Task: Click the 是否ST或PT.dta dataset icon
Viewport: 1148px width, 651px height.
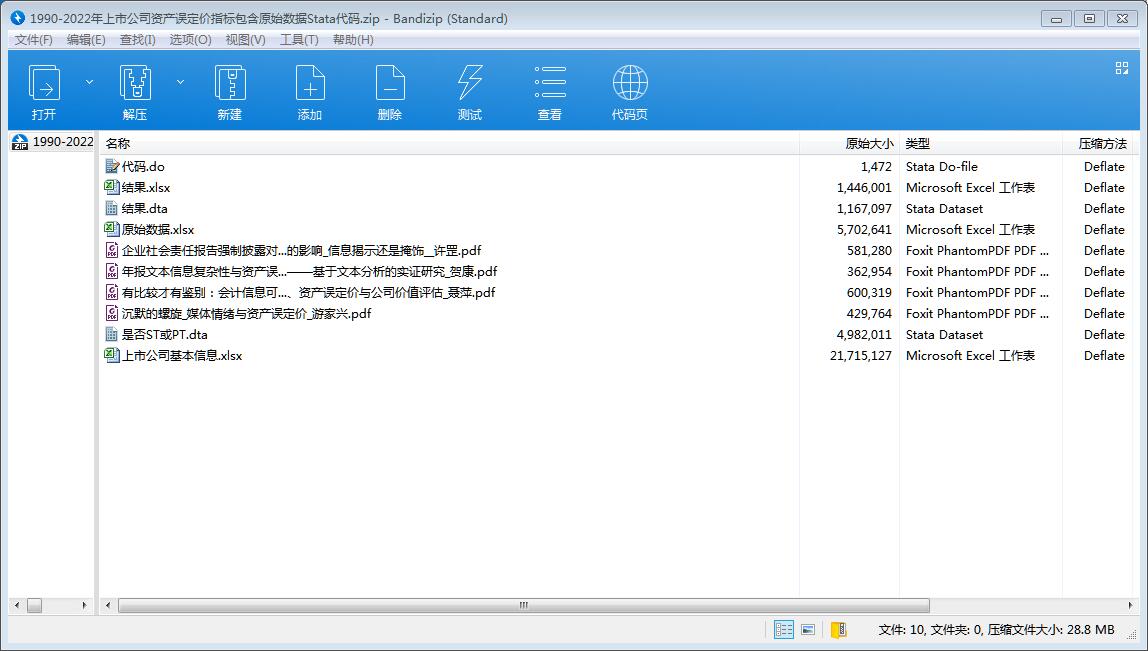Action: pos(112,335)
